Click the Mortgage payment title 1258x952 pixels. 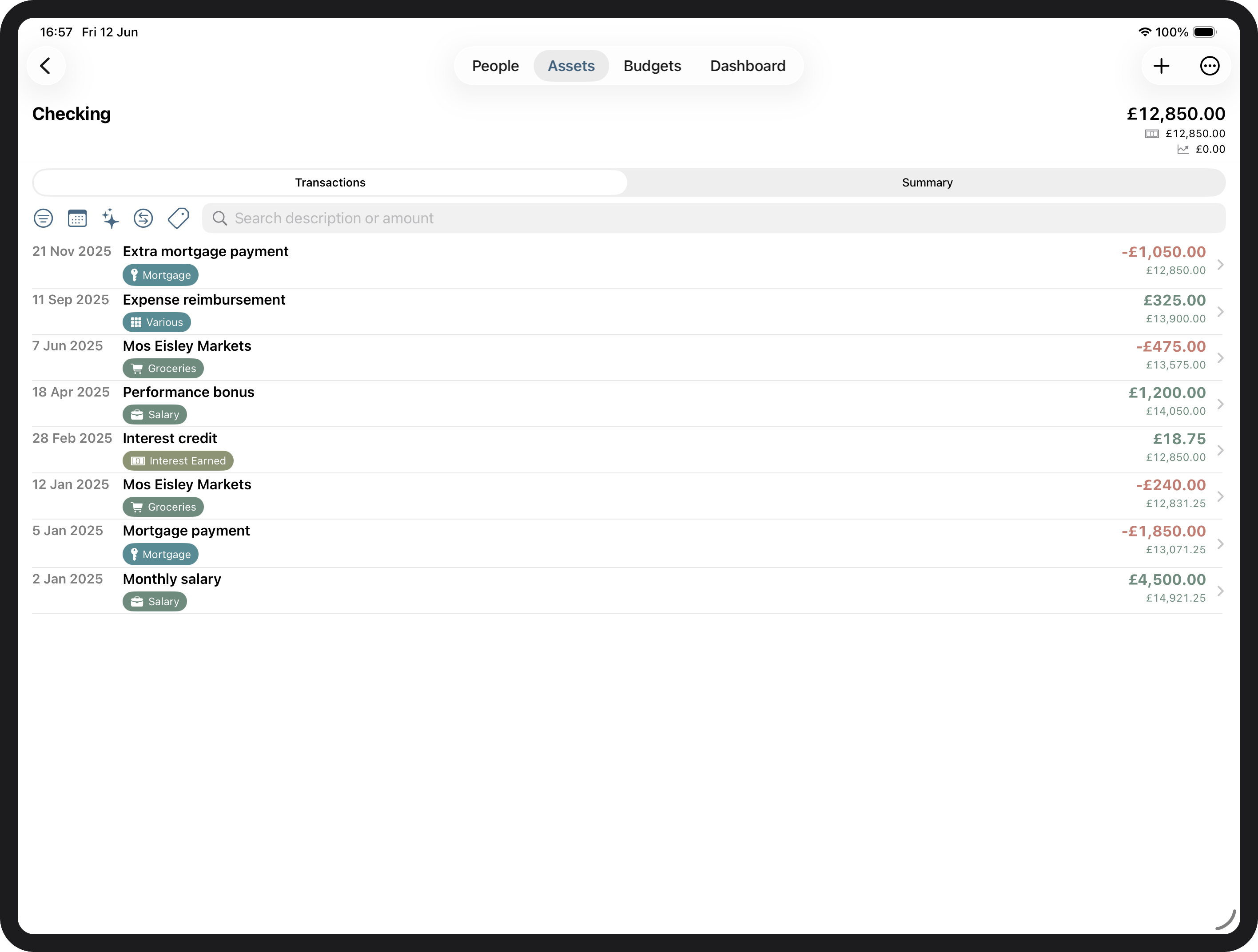coord(186,531)
